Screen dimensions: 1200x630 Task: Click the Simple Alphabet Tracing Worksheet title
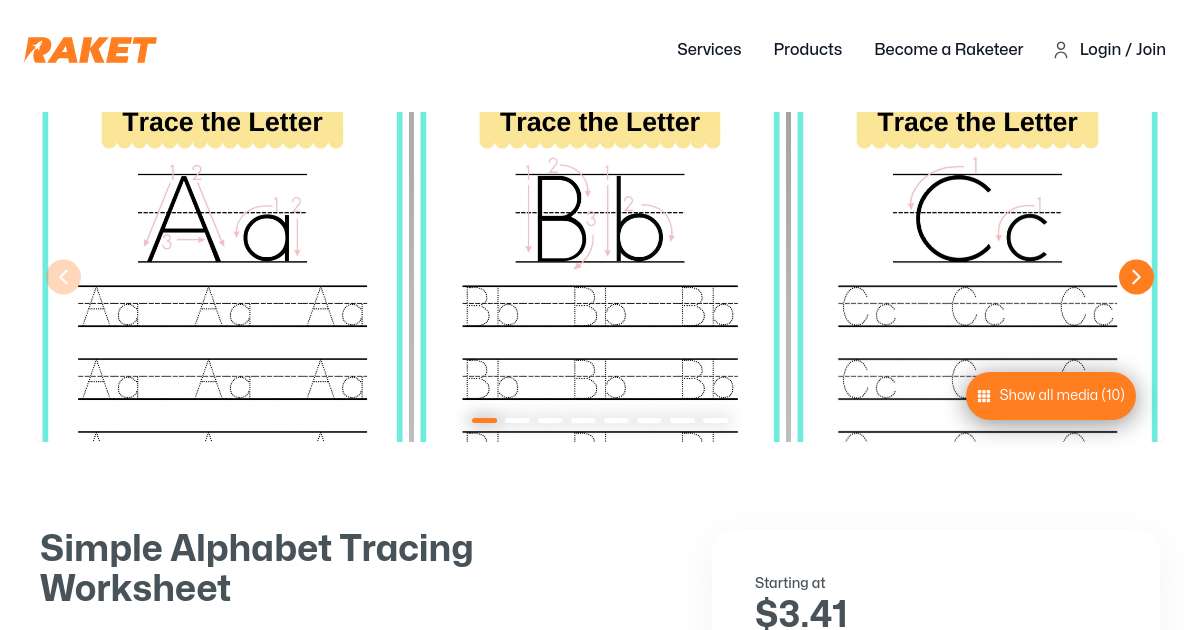[256, 568]
